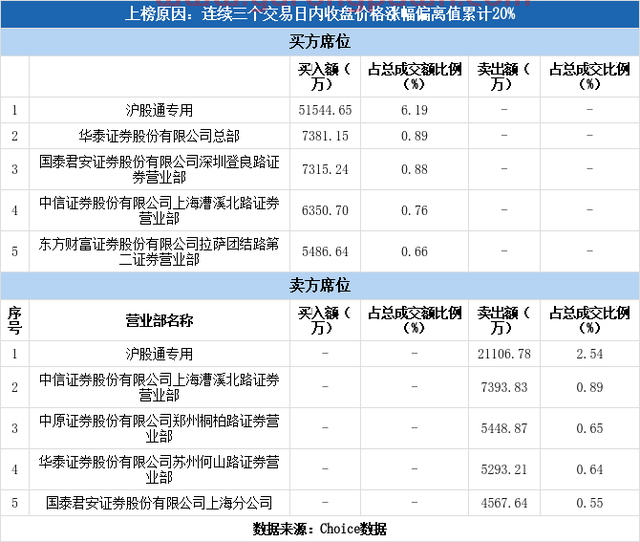The image size is (640, 542).
Task: Click the percentage value 0.88
Action: 414,169
